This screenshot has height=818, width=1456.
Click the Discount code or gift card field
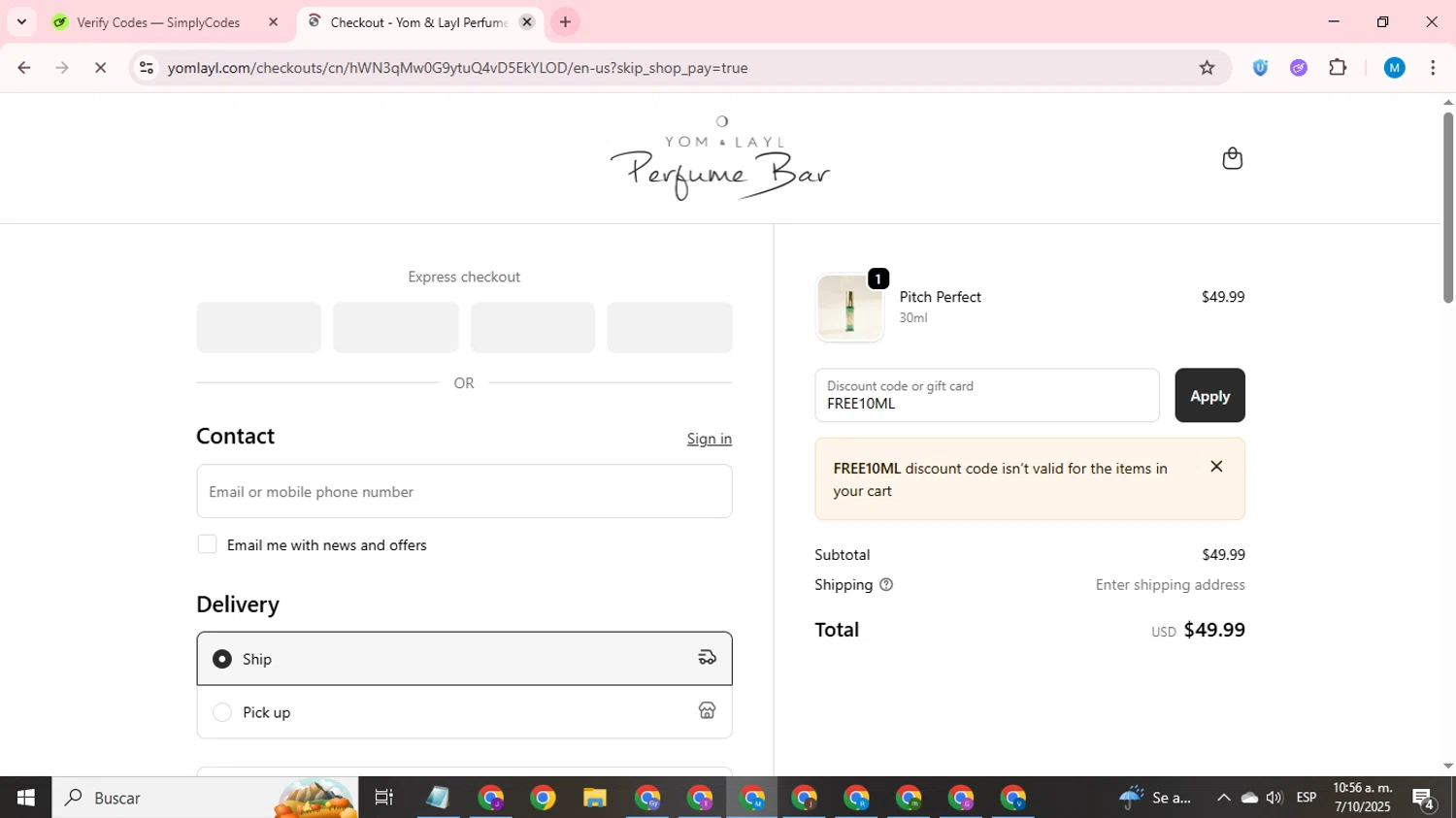click(987, 395)
